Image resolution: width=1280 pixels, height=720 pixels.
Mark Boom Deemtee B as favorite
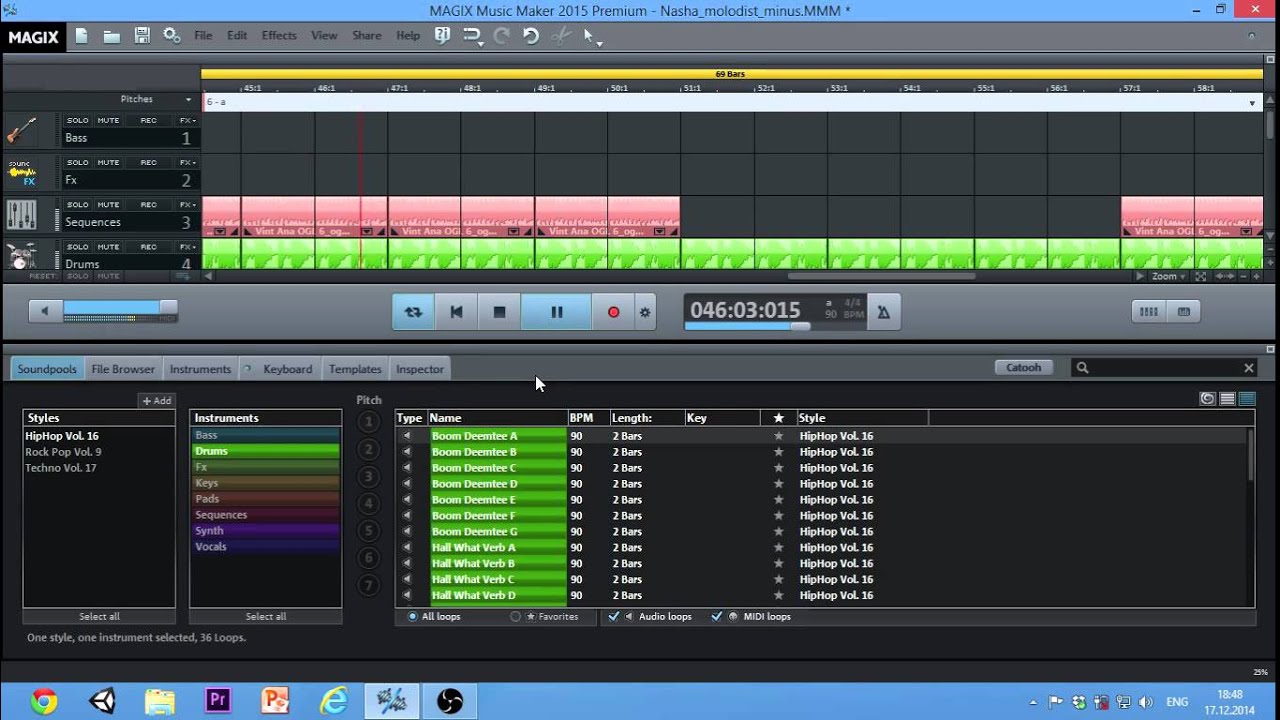(778, 452)
